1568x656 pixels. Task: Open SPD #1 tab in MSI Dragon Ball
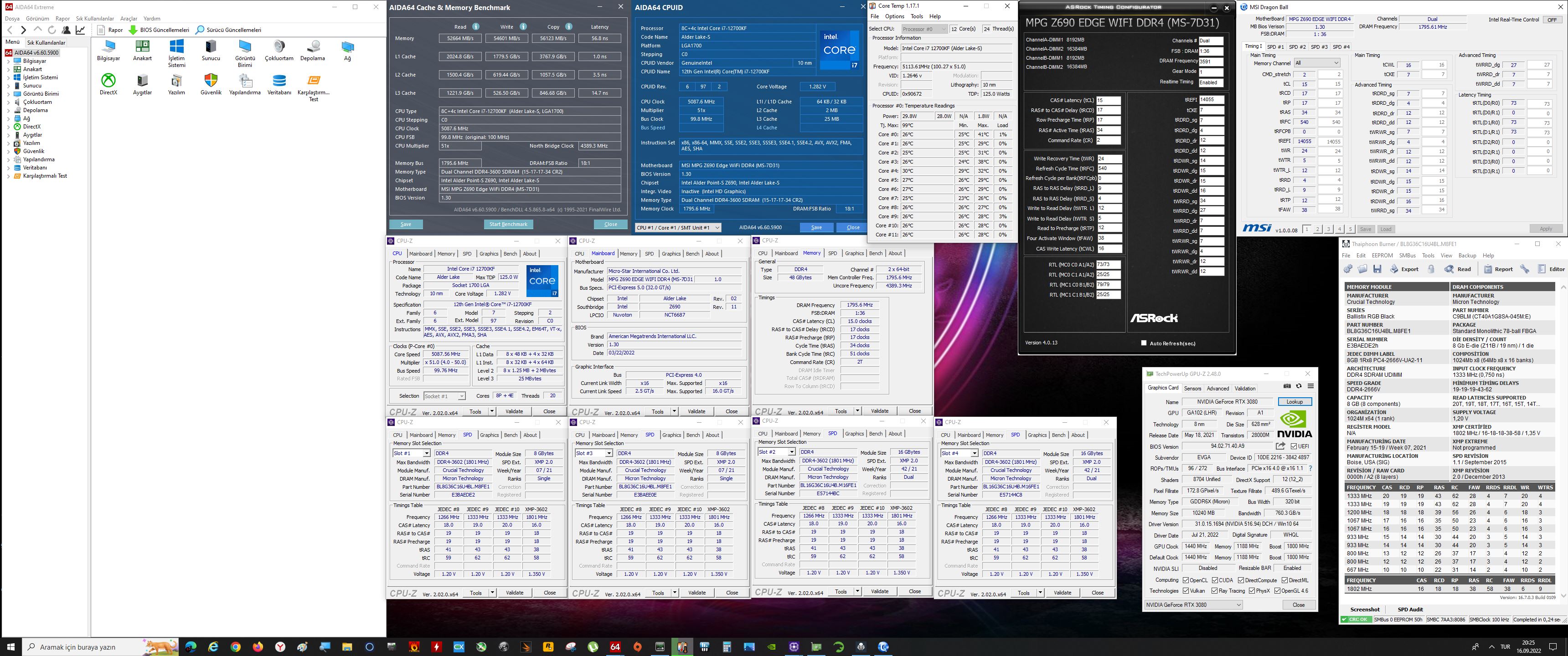pyautogui.click(x=1275, y=47)
